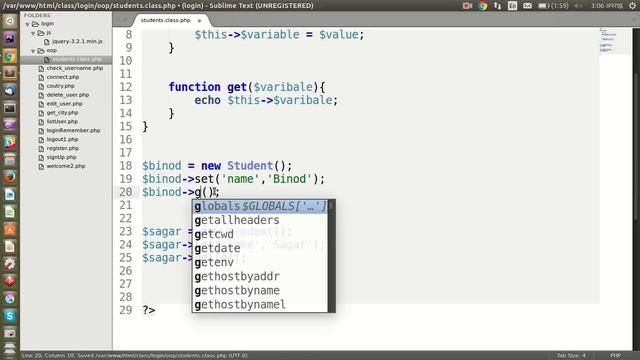Open welcome2.php file
This screenshot has height=360, width=640.
66,166
